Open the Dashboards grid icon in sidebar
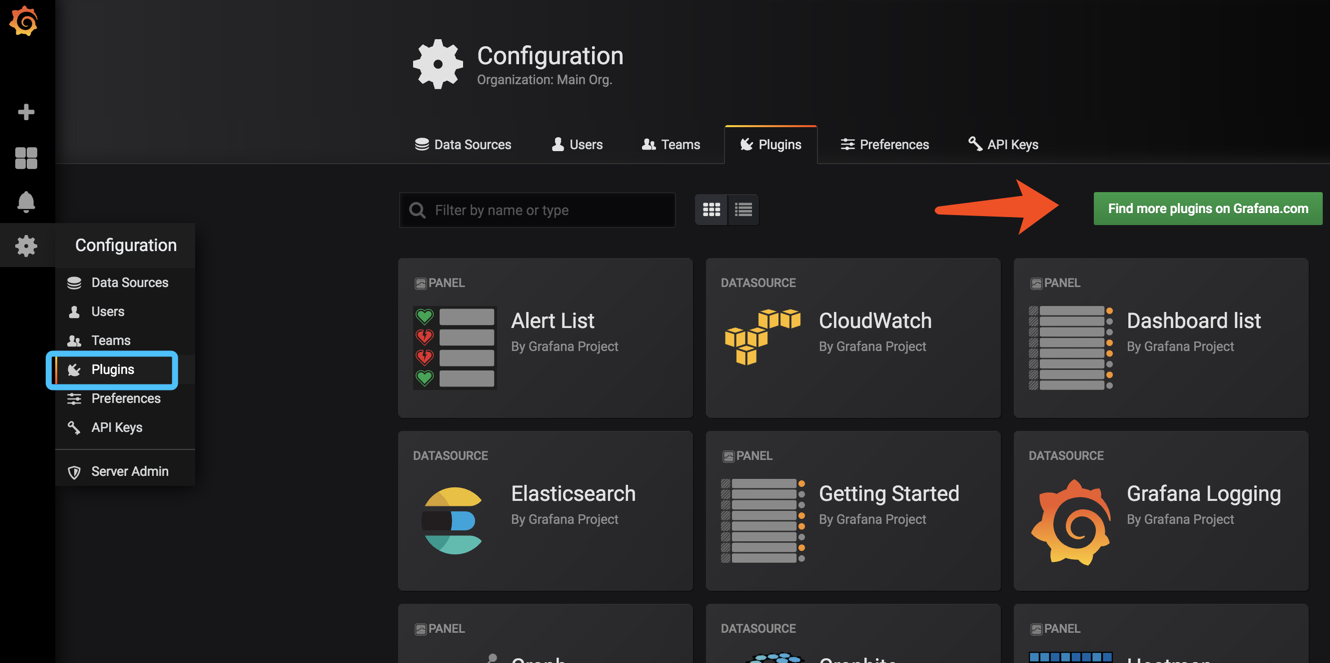The width and height of the screenshot is (1330, 663). [26, 157]
